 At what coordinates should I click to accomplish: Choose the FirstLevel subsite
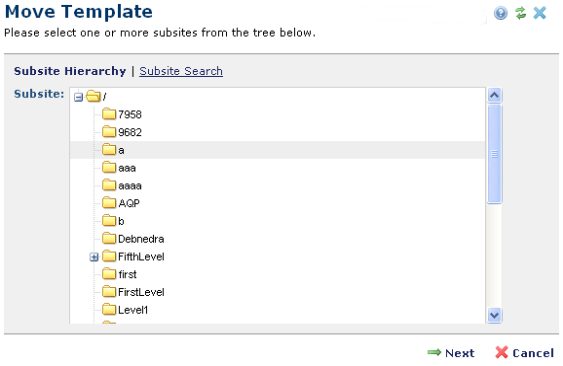point(141,292)
